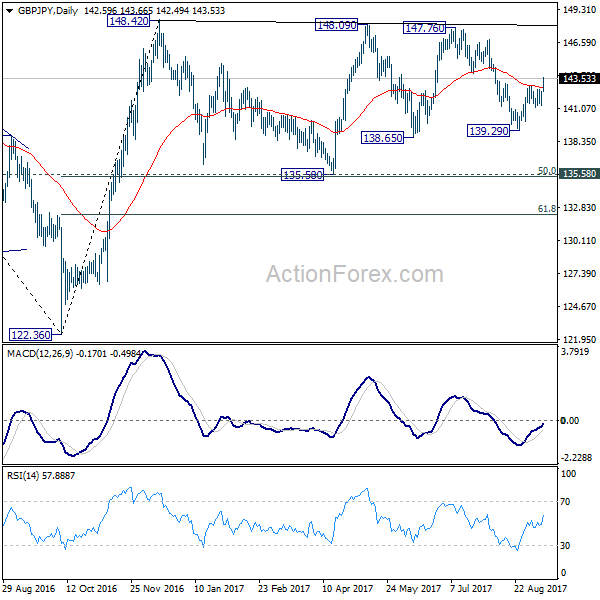600x600 pixels.
Task: Select the 25 Nov 2016 date label
Action: coord(157,589)
